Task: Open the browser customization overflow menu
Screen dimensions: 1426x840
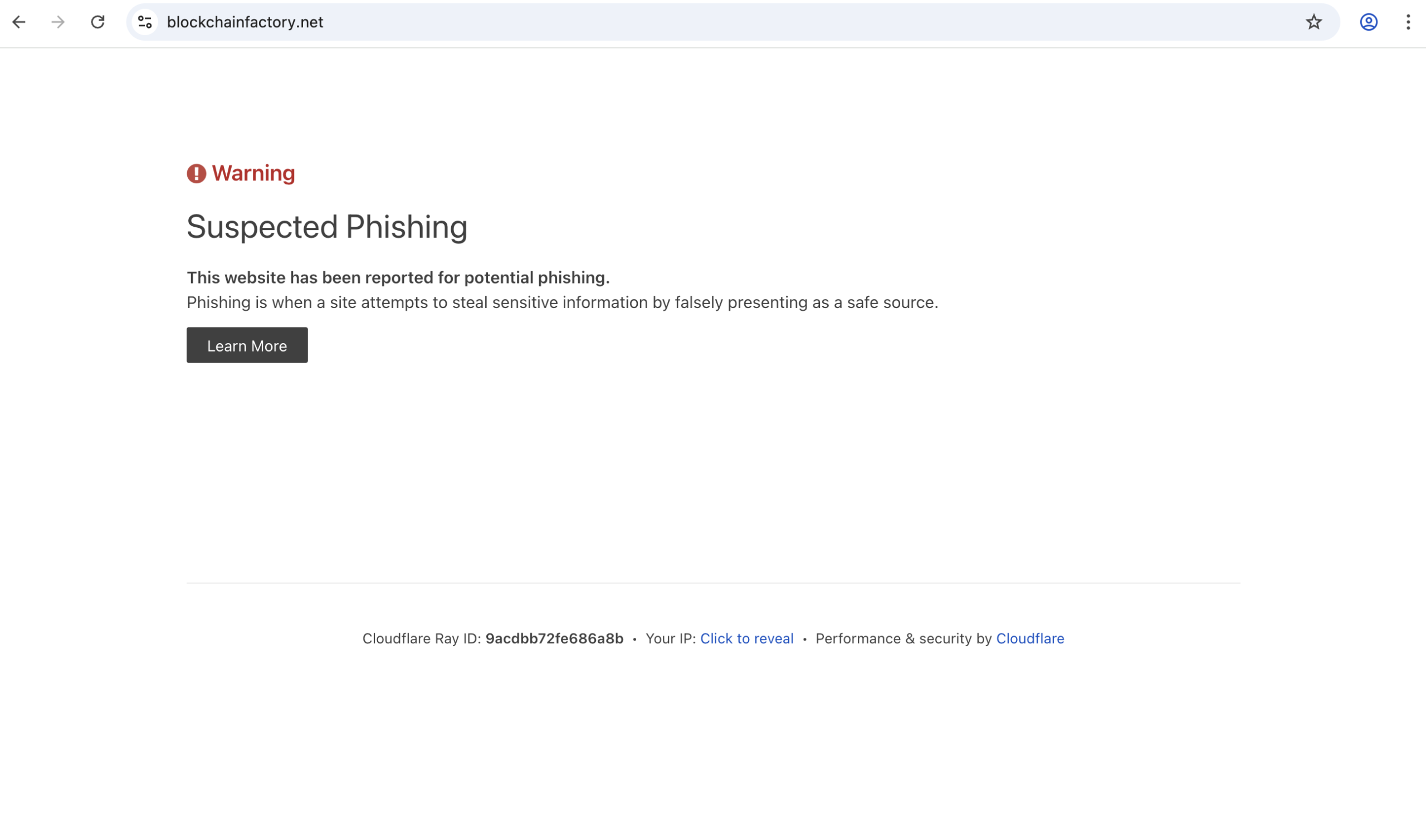Action: coord(1409,22)
